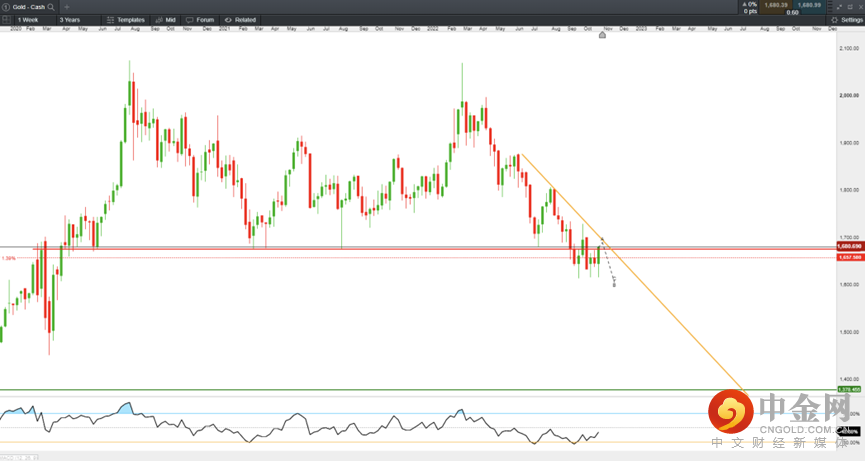Click the buy price 1,680.99 button
The height and width of the screenshot is (461, 865).
tap(809, 5)
